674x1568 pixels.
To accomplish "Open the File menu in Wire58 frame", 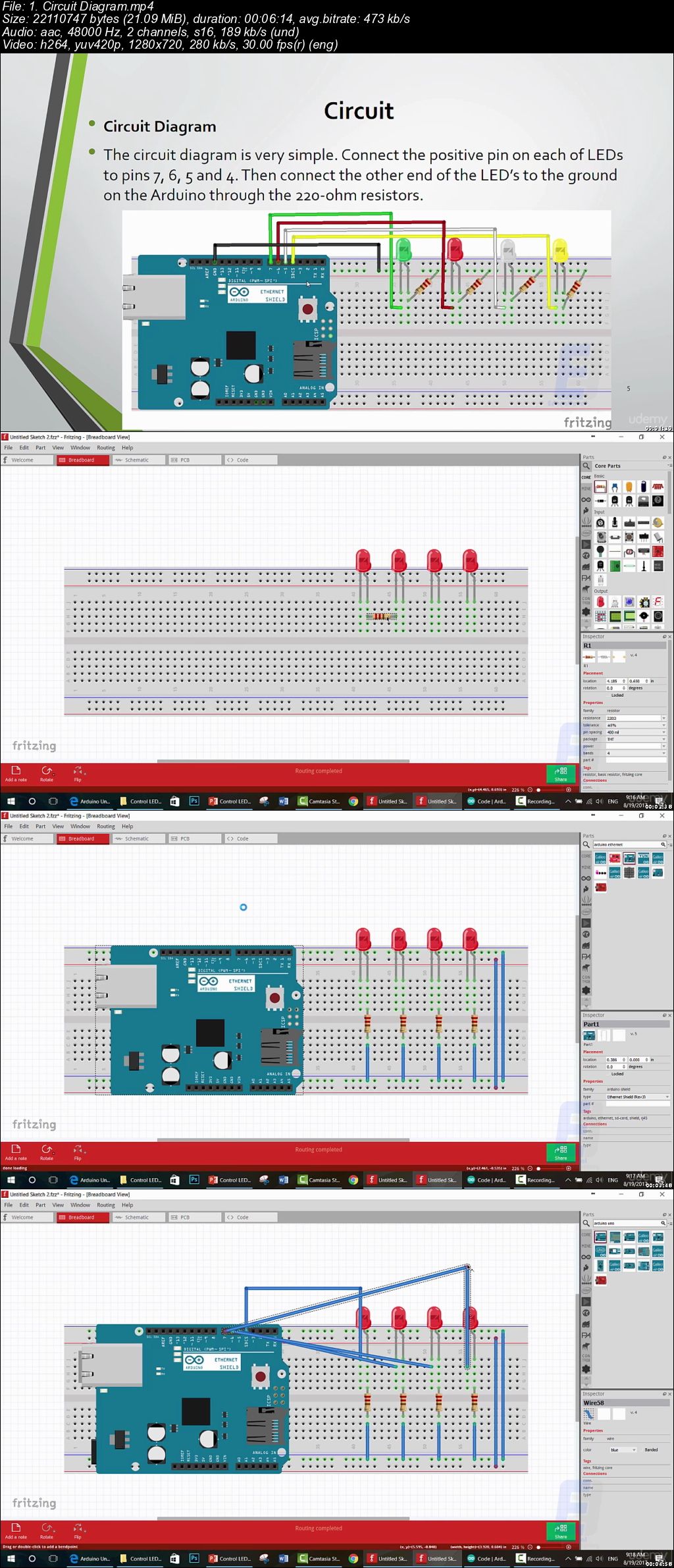I will click(x=9, y=1205).
